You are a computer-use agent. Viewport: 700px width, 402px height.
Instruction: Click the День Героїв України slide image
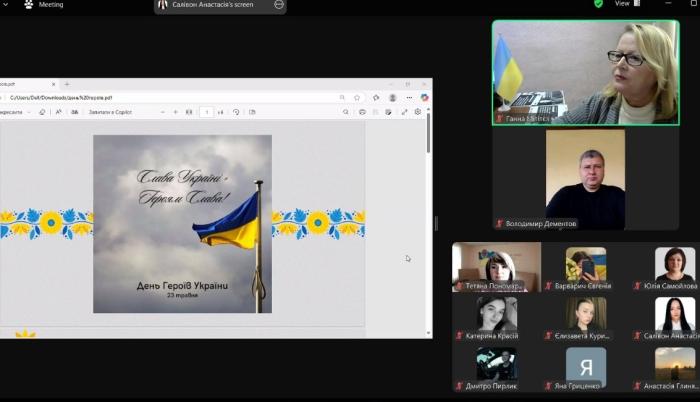pyautogui.click(x=182, y=224)
